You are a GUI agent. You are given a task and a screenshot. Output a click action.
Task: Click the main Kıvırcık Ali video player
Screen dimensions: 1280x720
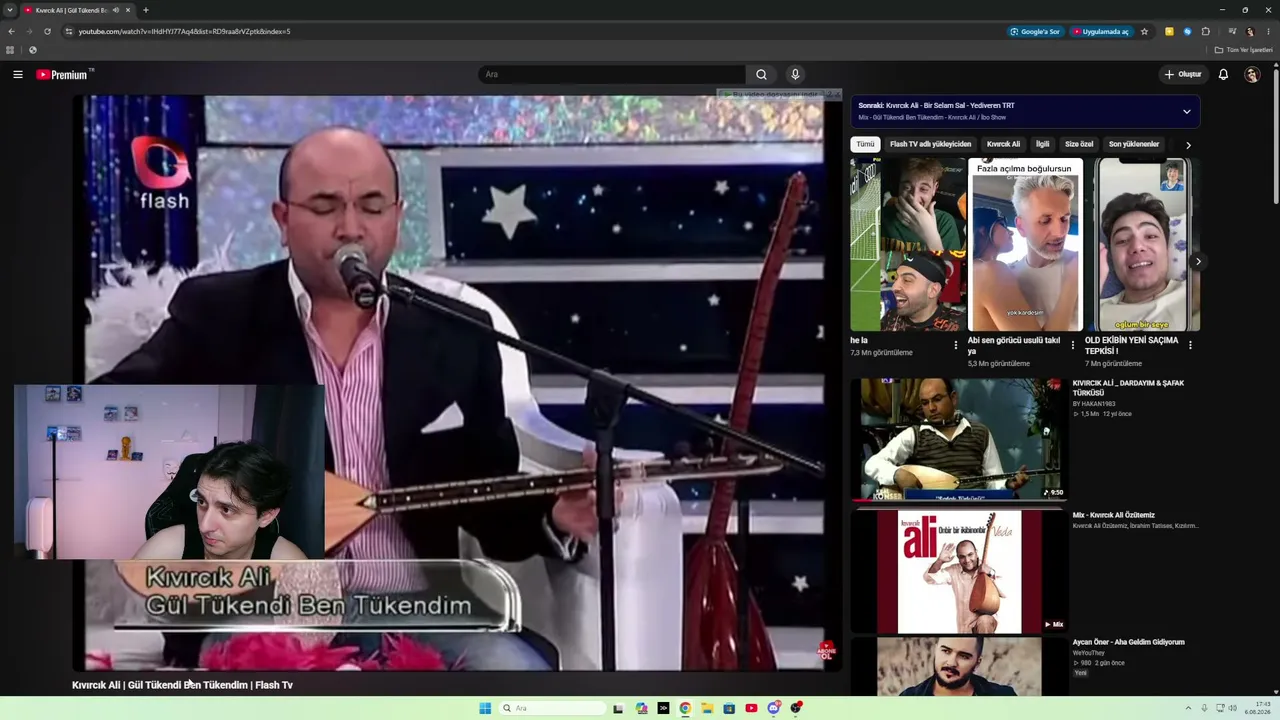[x=457, y=382]
